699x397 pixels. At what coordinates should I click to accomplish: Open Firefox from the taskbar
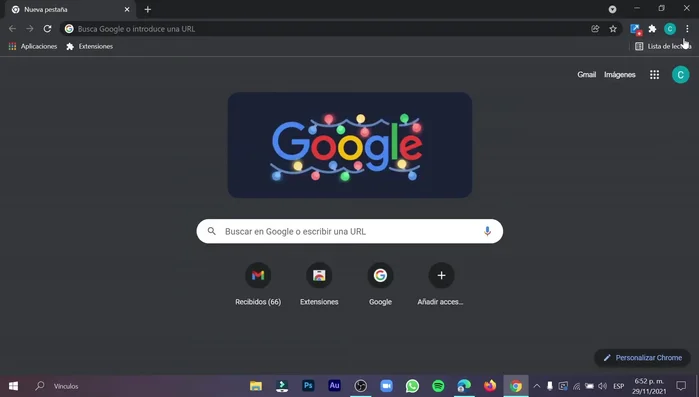[x=490, y=386]
